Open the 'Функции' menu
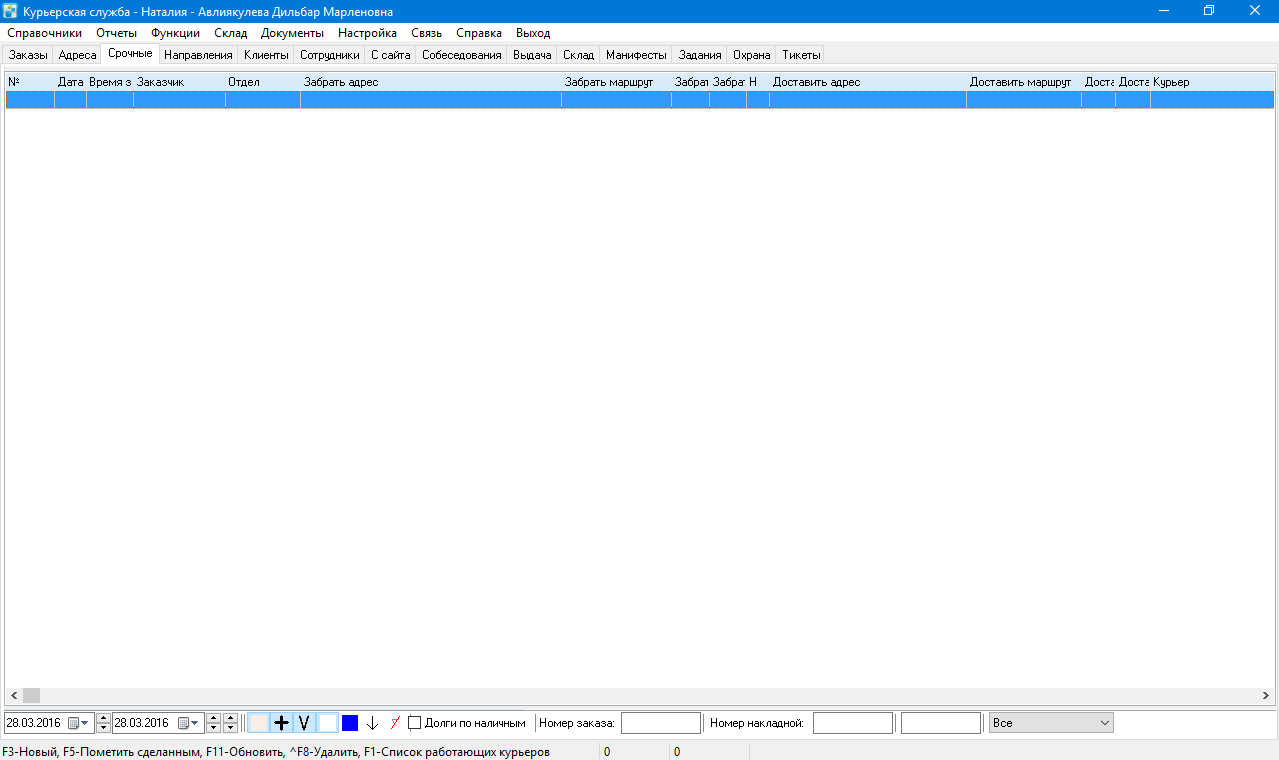 point(175,33)
